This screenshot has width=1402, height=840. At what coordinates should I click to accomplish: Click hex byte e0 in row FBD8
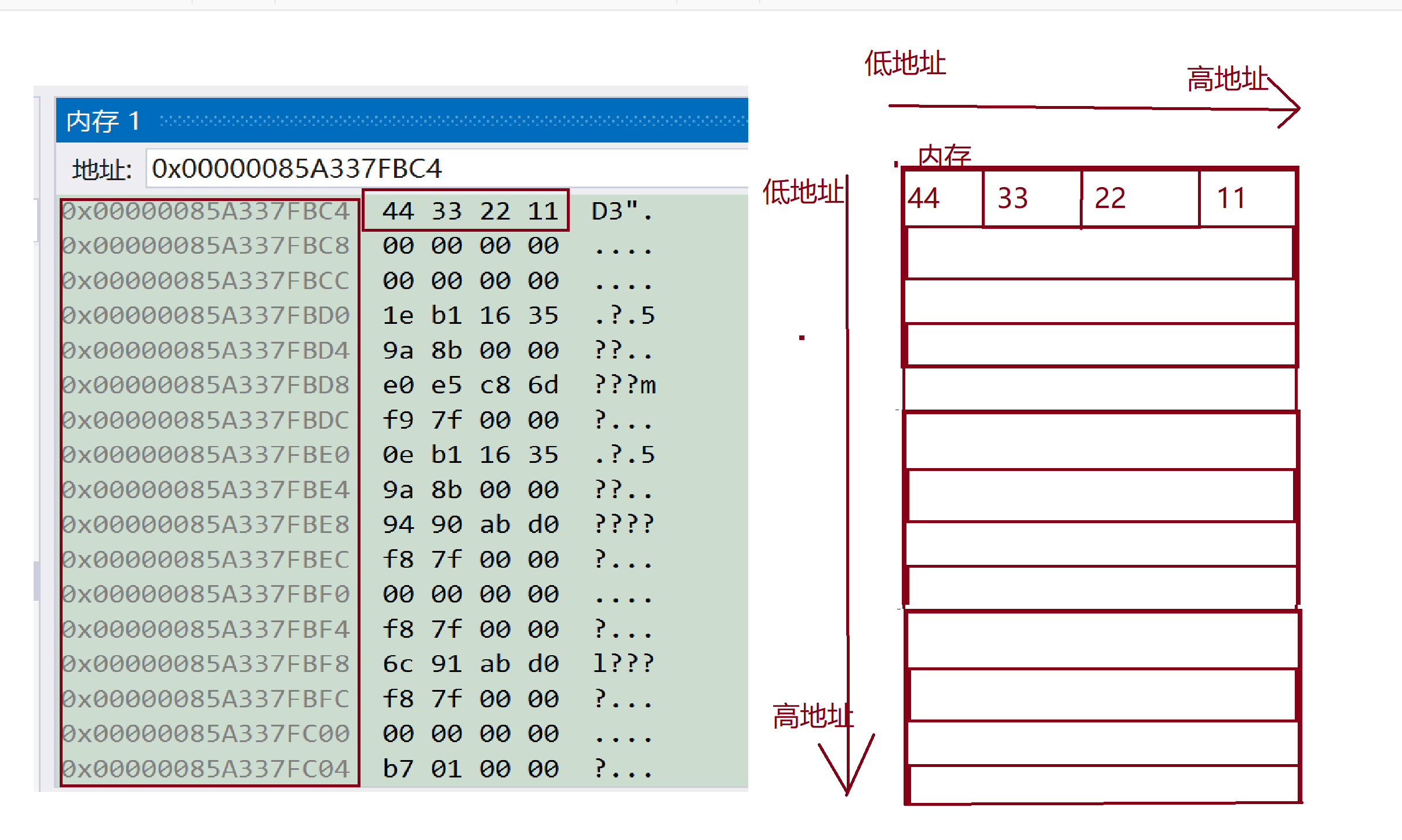point(398,385)
